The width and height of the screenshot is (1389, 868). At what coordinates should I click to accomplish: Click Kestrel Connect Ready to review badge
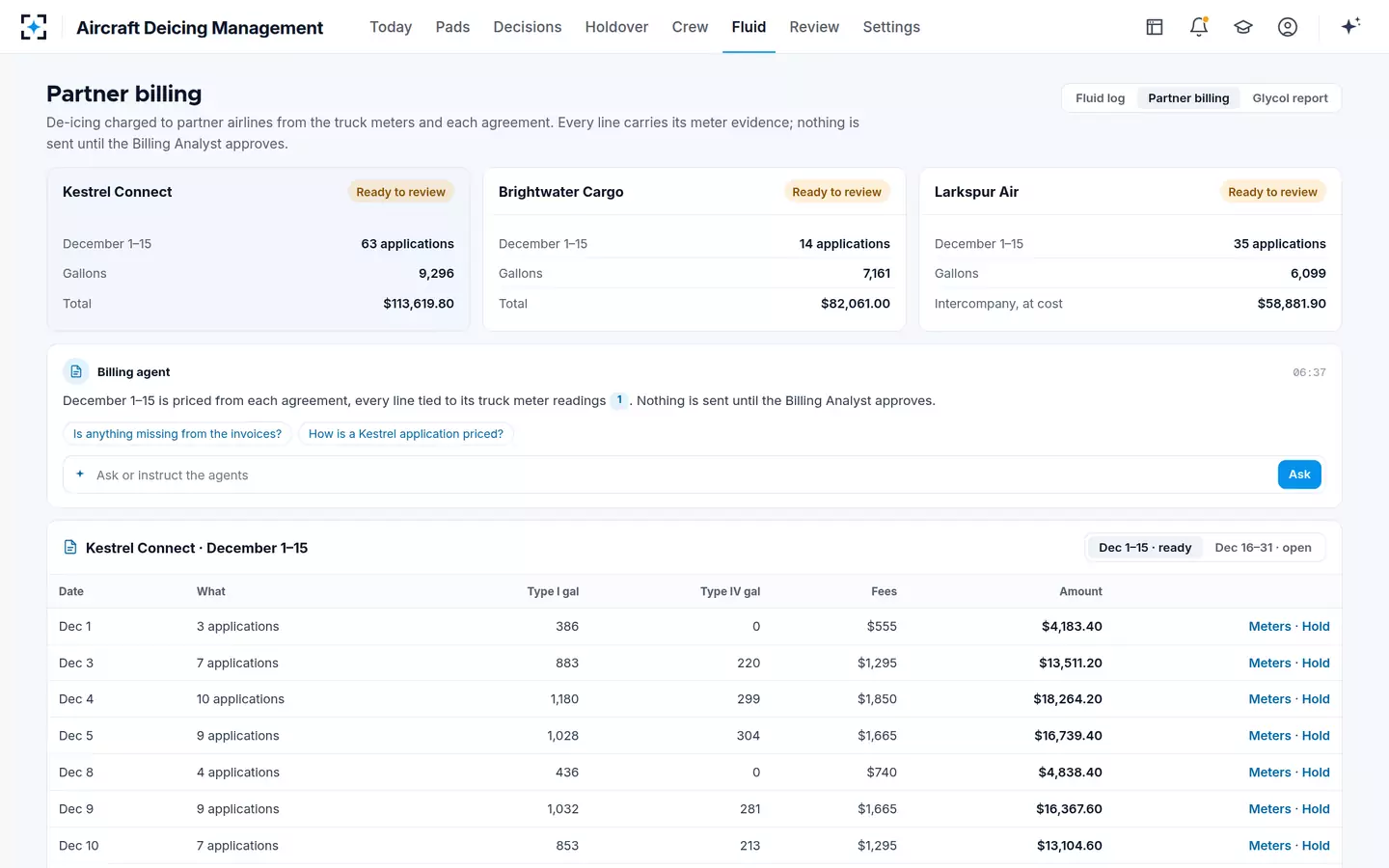(400, 192)
